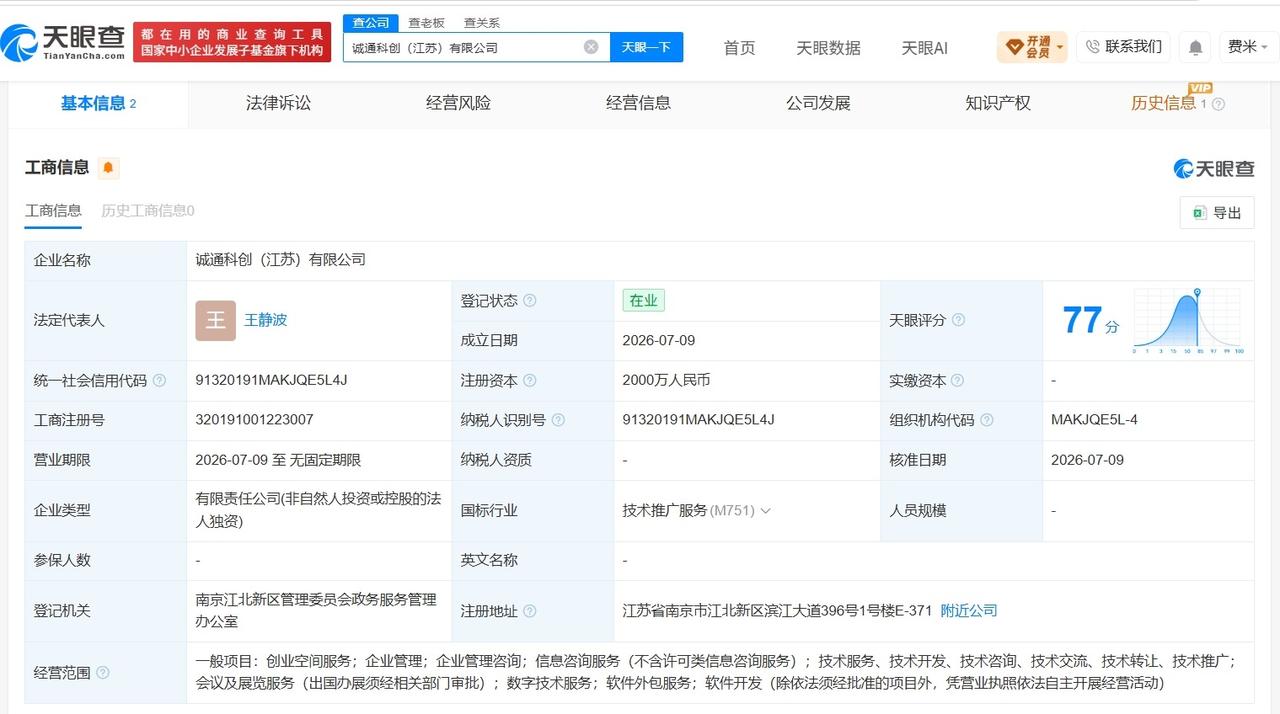Viewport: 1280px width, 714px height.
Task: Switch to the 法律诉讼 tab
Action: coord(278,103)
